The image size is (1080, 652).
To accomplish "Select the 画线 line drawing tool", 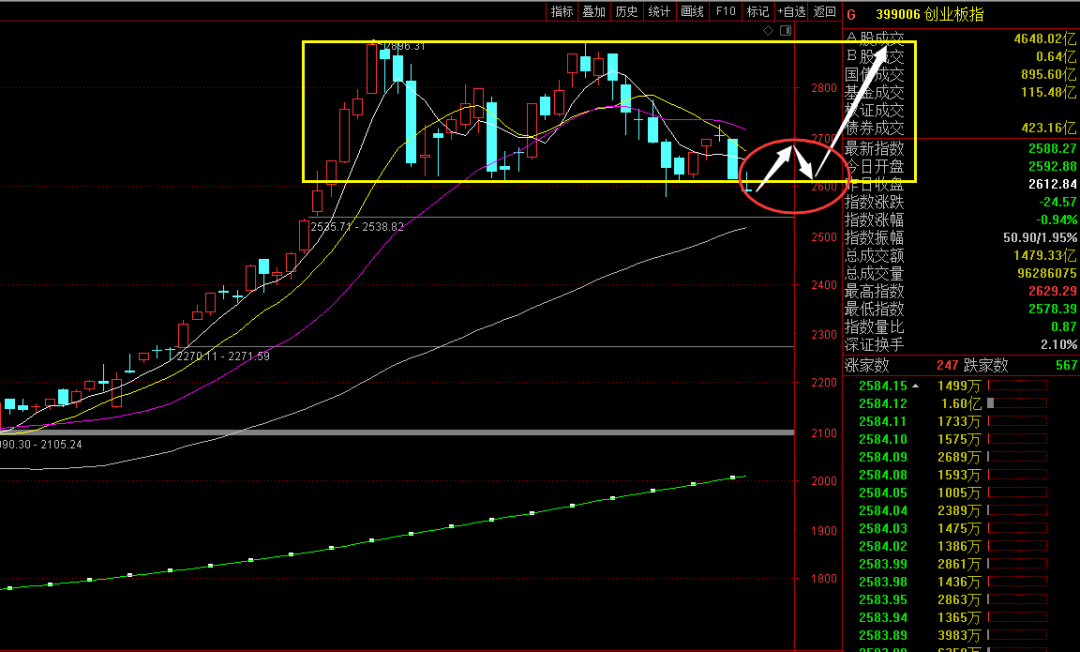I will tap(692, 11).
